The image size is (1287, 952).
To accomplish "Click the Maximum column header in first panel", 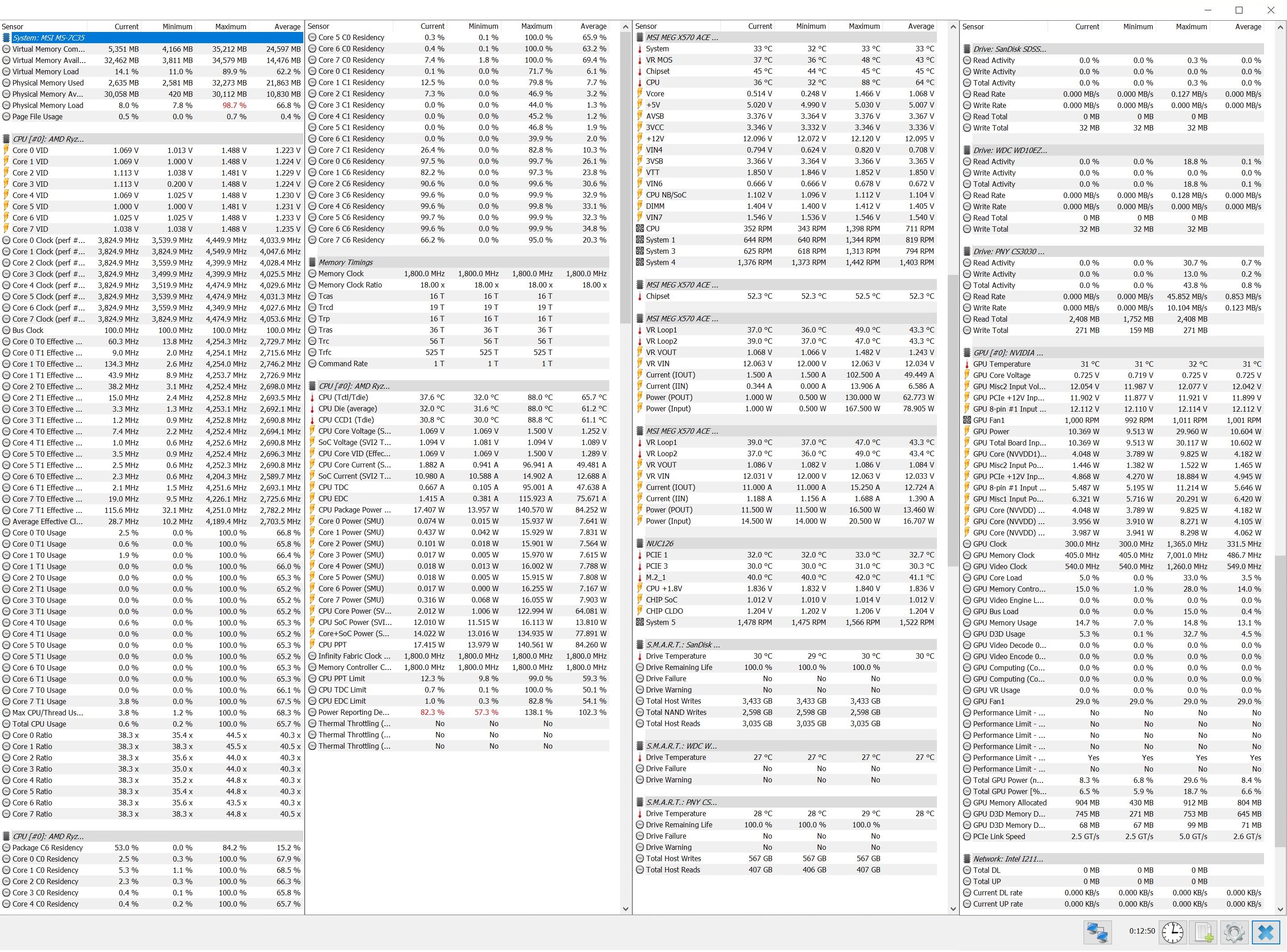I will 230,27.
